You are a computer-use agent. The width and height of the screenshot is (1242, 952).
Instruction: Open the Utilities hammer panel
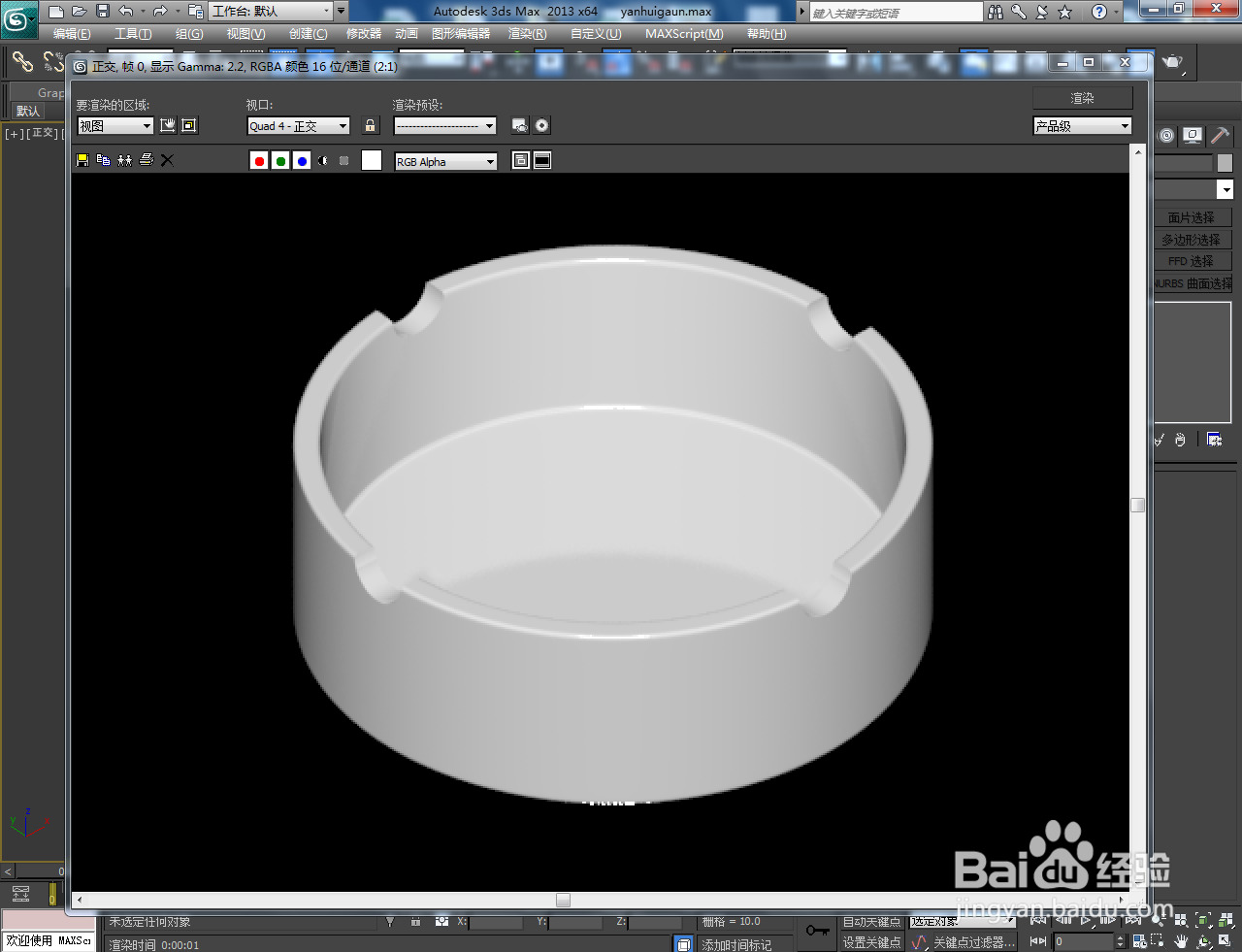1220,135
